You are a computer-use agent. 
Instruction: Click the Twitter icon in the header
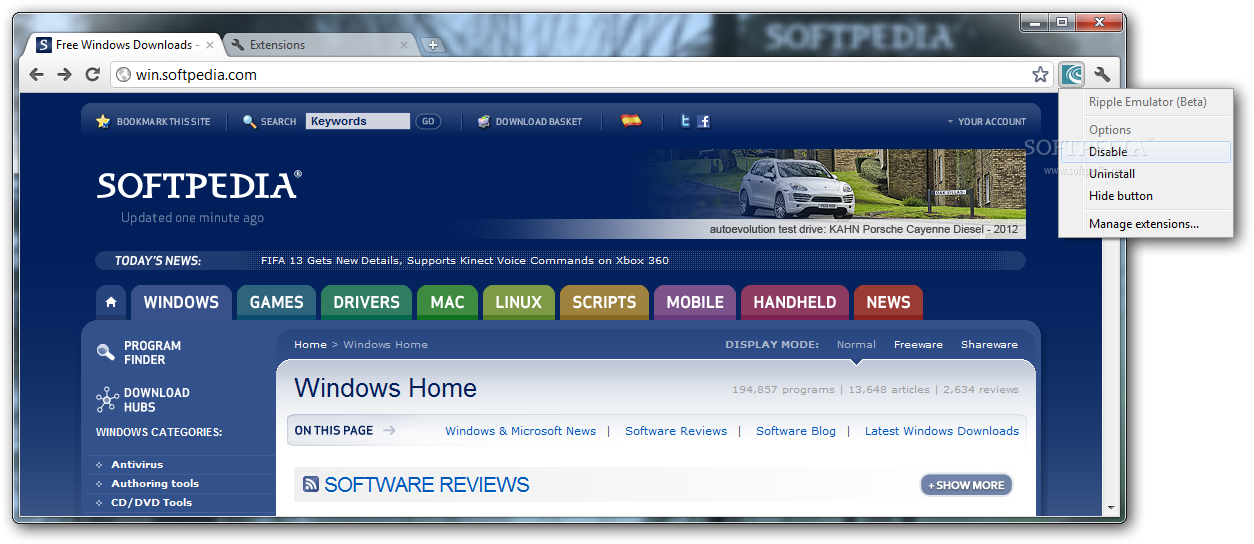[x=686, y=121]
